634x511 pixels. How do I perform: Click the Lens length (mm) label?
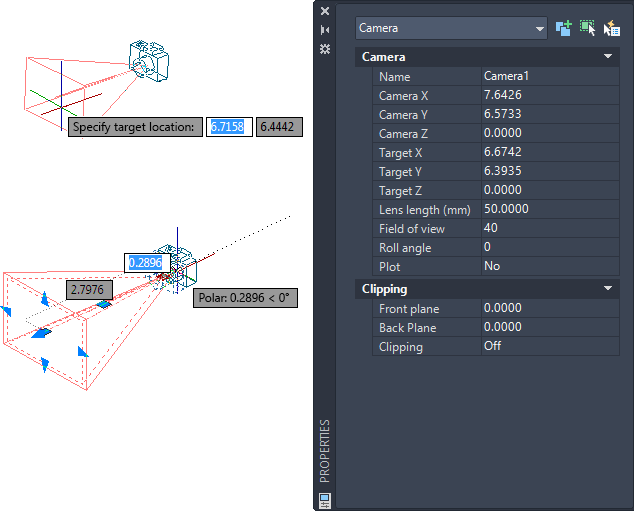tap(425, 210)
